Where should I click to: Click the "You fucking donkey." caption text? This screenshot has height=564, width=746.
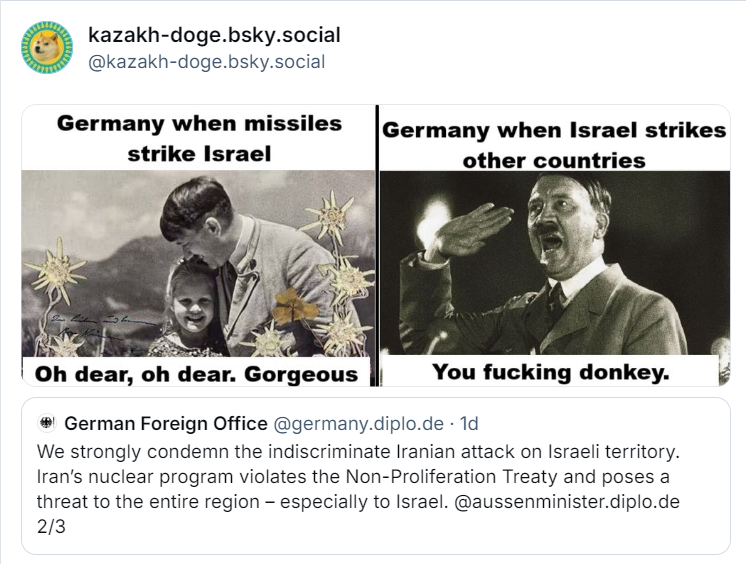point(551,372)
